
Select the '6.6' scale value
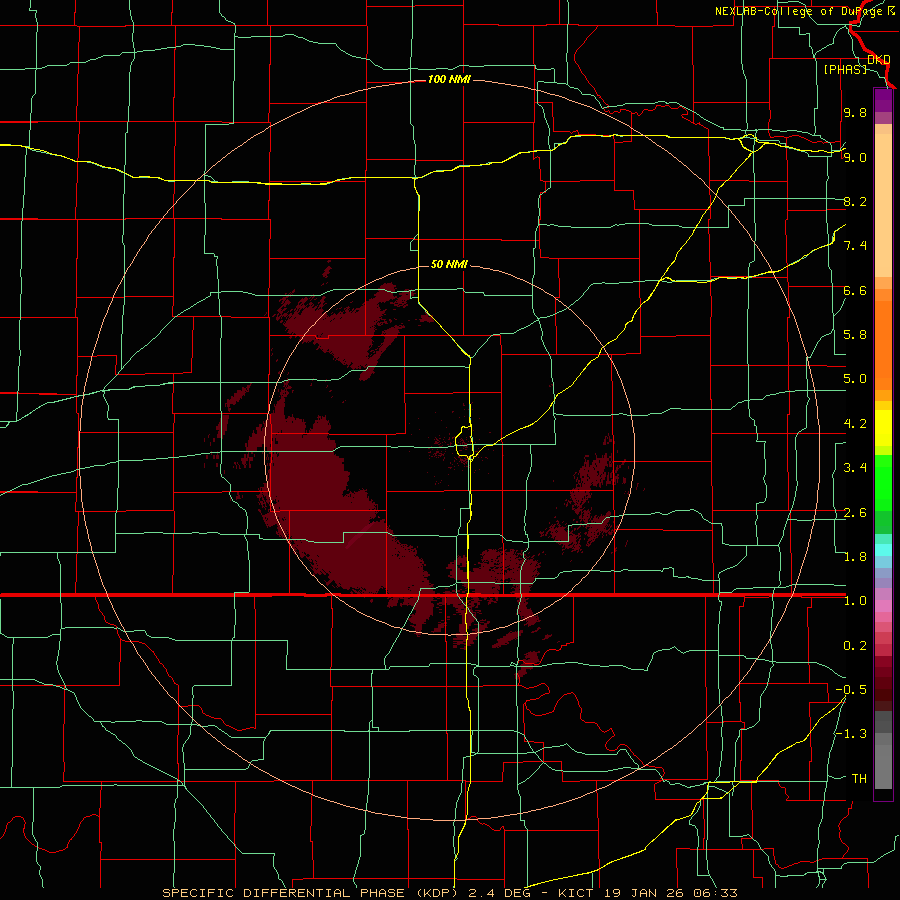855,290
